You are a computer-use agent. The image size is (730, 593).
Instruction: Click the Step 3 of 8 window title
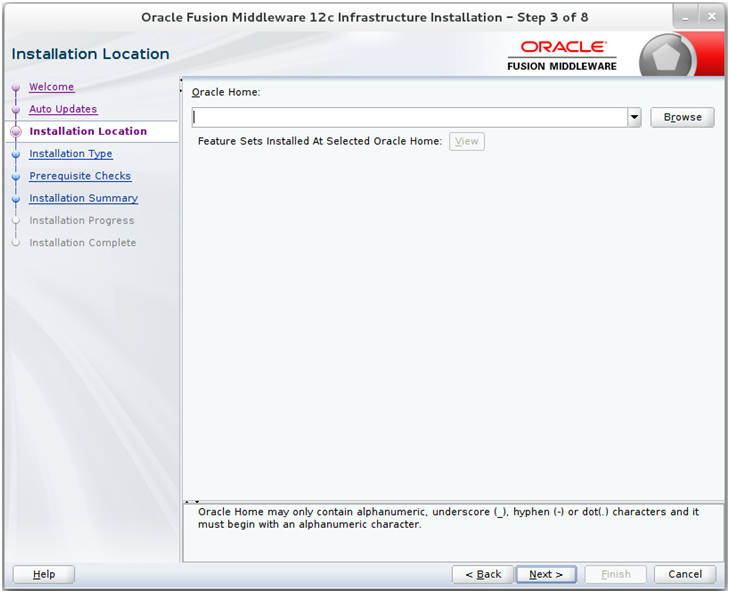(x=365, y=18)
